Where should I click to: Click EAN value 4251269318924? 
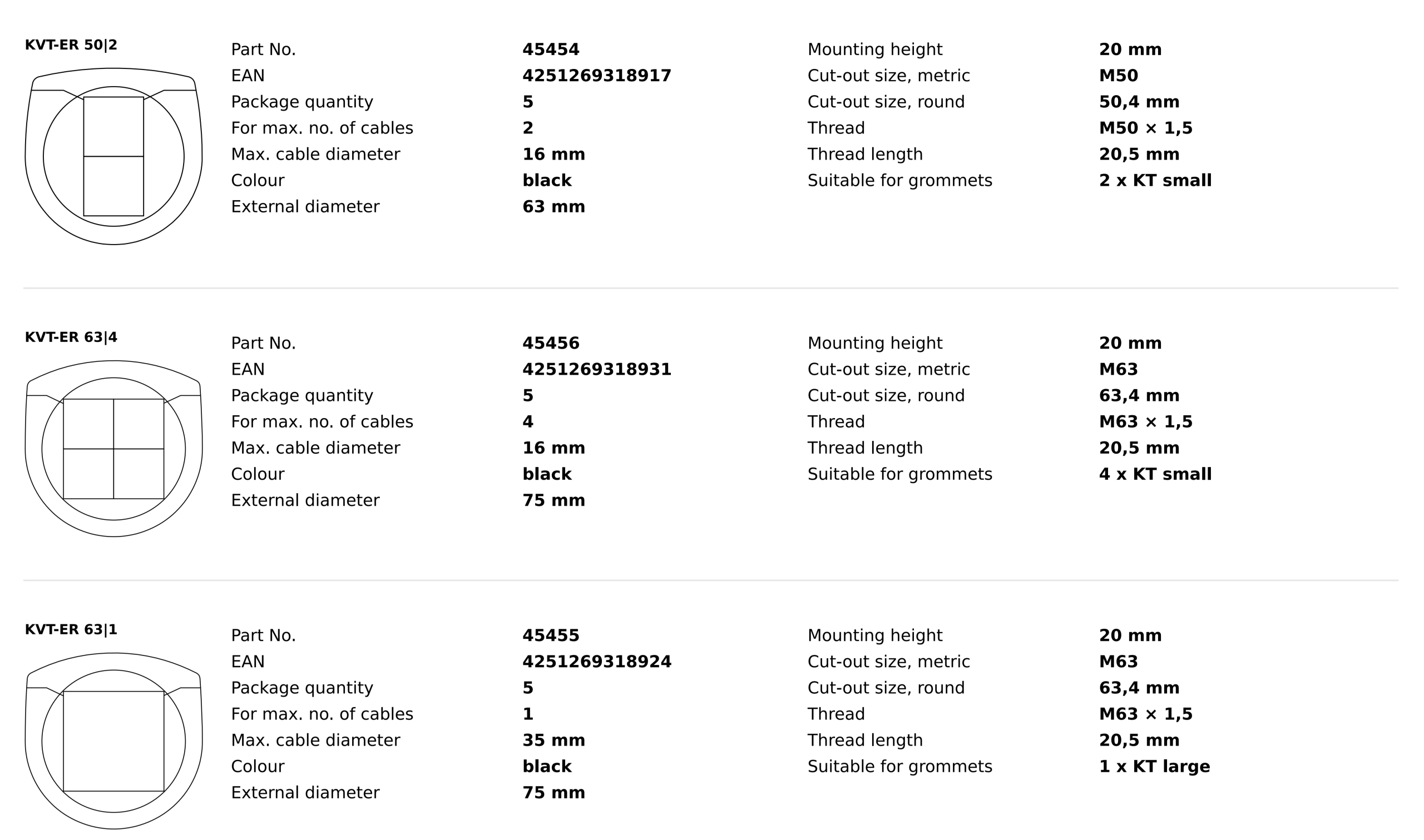coord(596,662)
